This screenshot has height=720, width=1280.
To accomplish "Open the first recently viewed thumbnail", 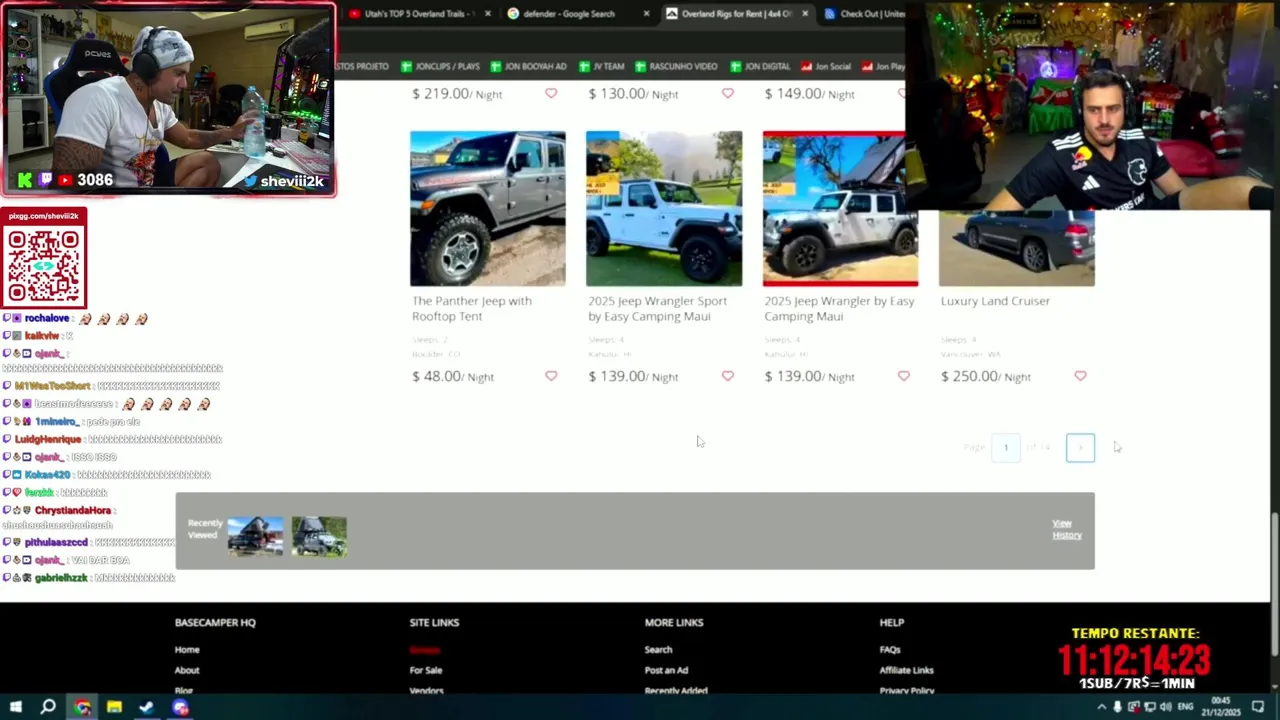I will [255, 536].
